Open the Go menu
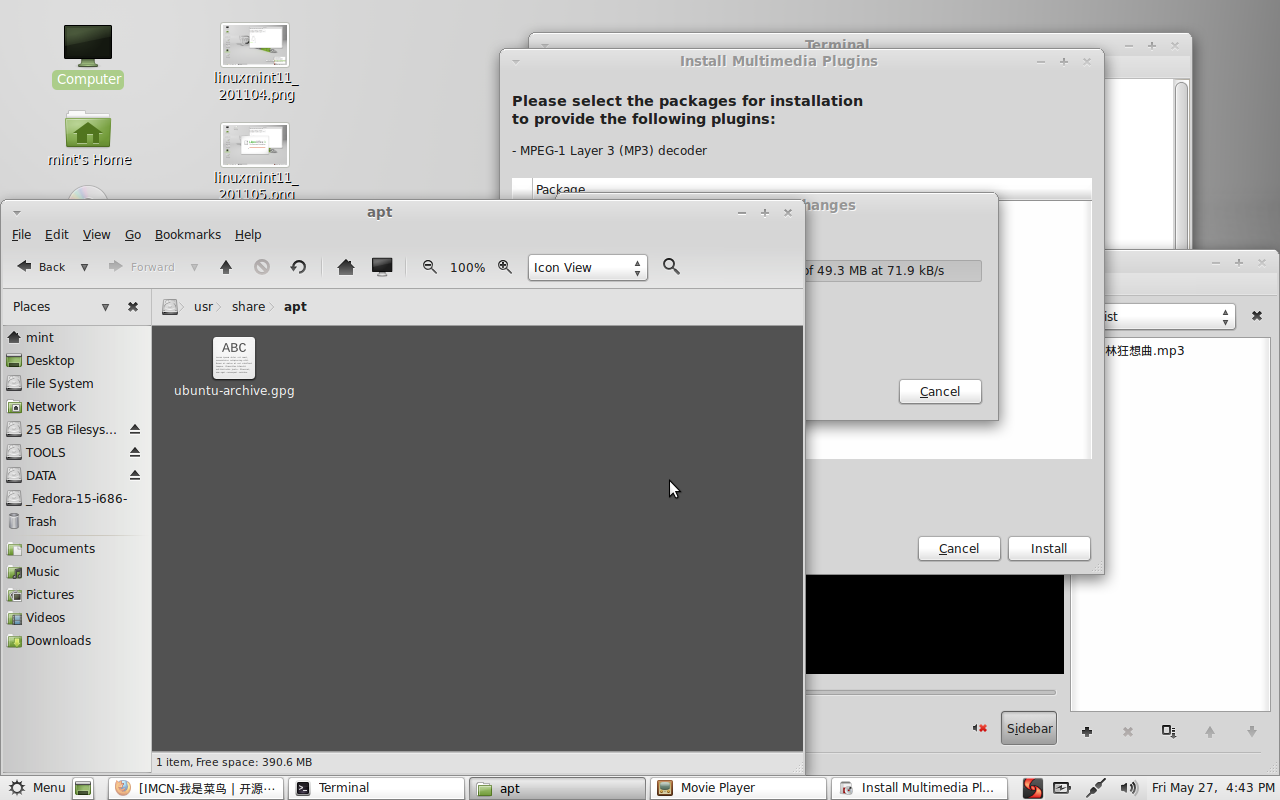 pyautogui.click(x=132, y=234)
